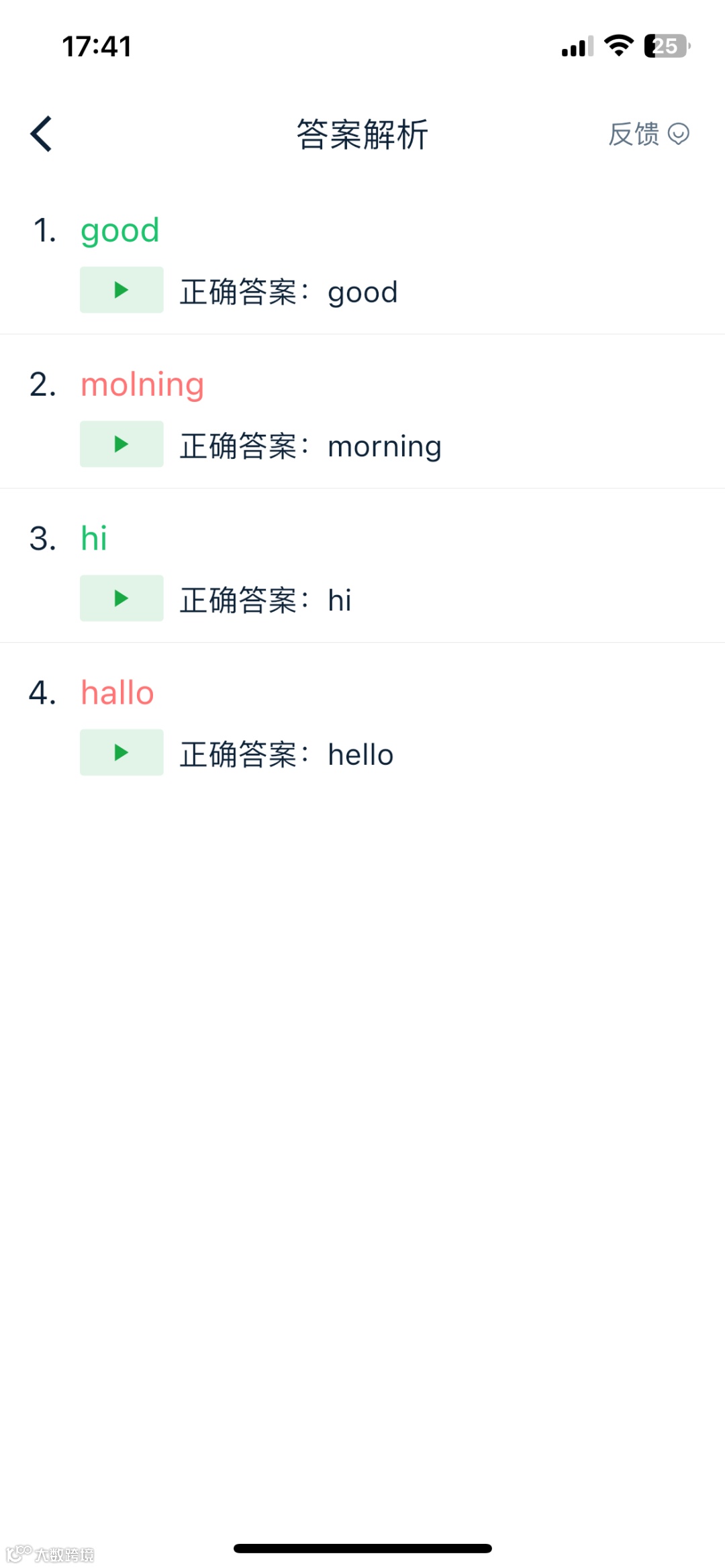Select the wrong answer 'hallo'
Viewport: 725px width, 1568px height.
[x=117, y=693]
